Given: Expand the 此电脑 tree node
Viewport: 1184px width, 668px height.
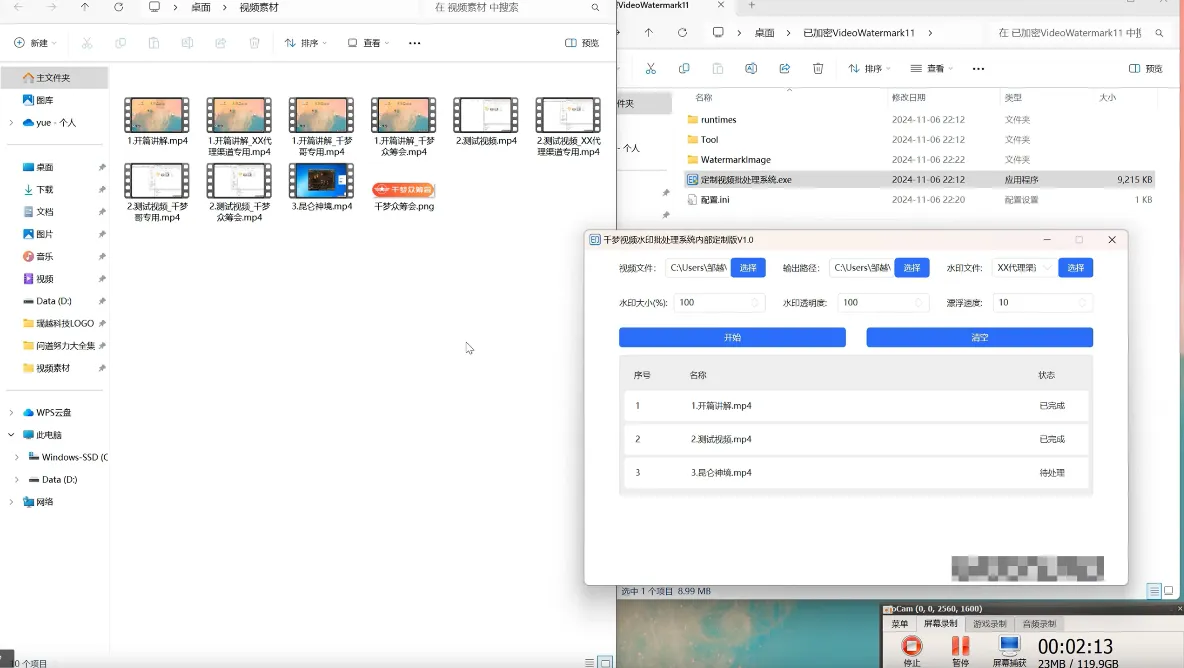Looking at the screenshot, I should coord(11,435).
